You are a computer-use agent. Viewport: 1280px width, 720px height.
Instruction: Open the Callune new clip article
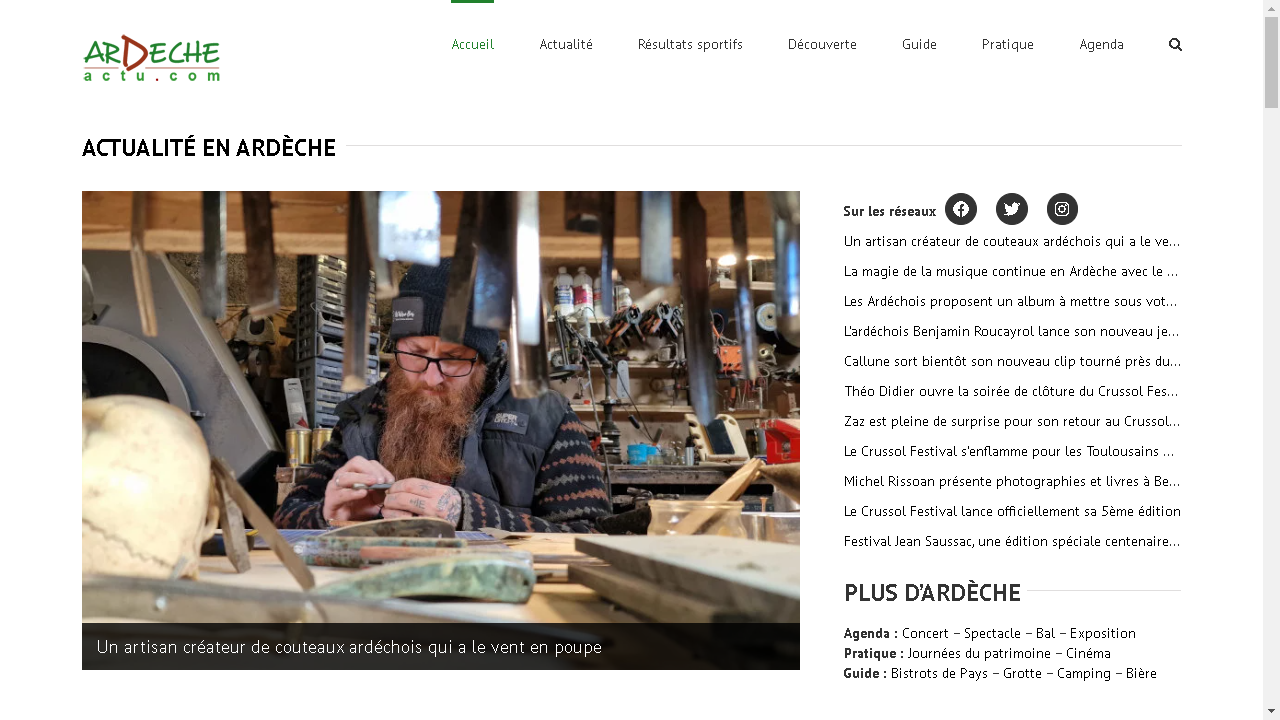coord(1012,361)
